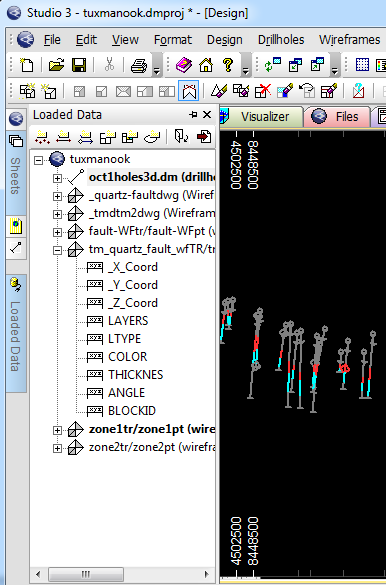The image size is (386, 585).
Task: Click the Print icon in toolbar
Action: coord(139,65)
